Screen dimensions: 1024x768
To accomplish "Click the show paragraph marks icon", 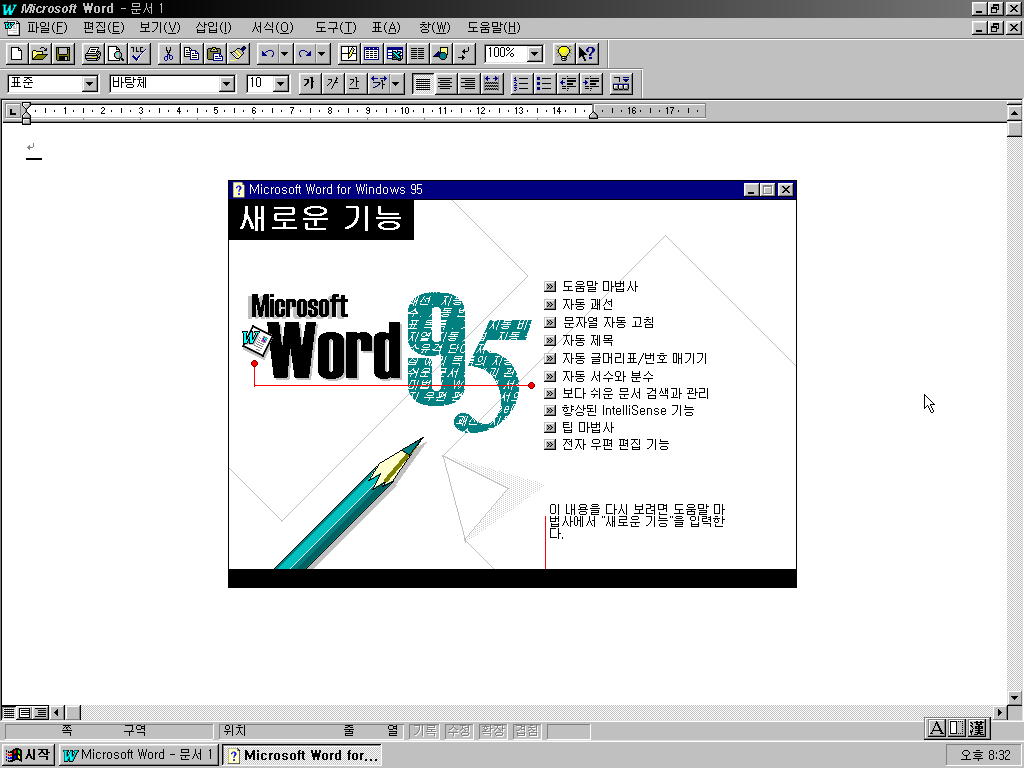I will coord(464,54).
